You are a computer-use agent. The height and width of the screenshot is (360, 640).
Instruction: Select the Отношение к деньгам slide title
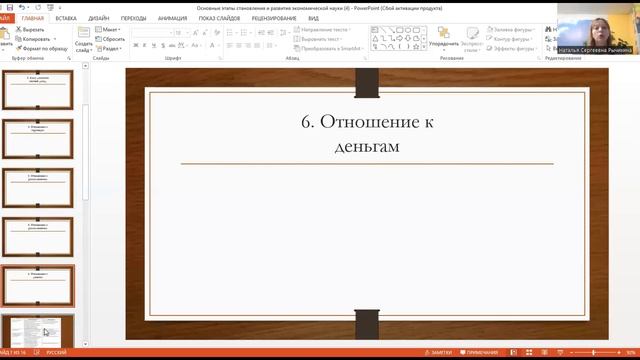click(367, 133)
